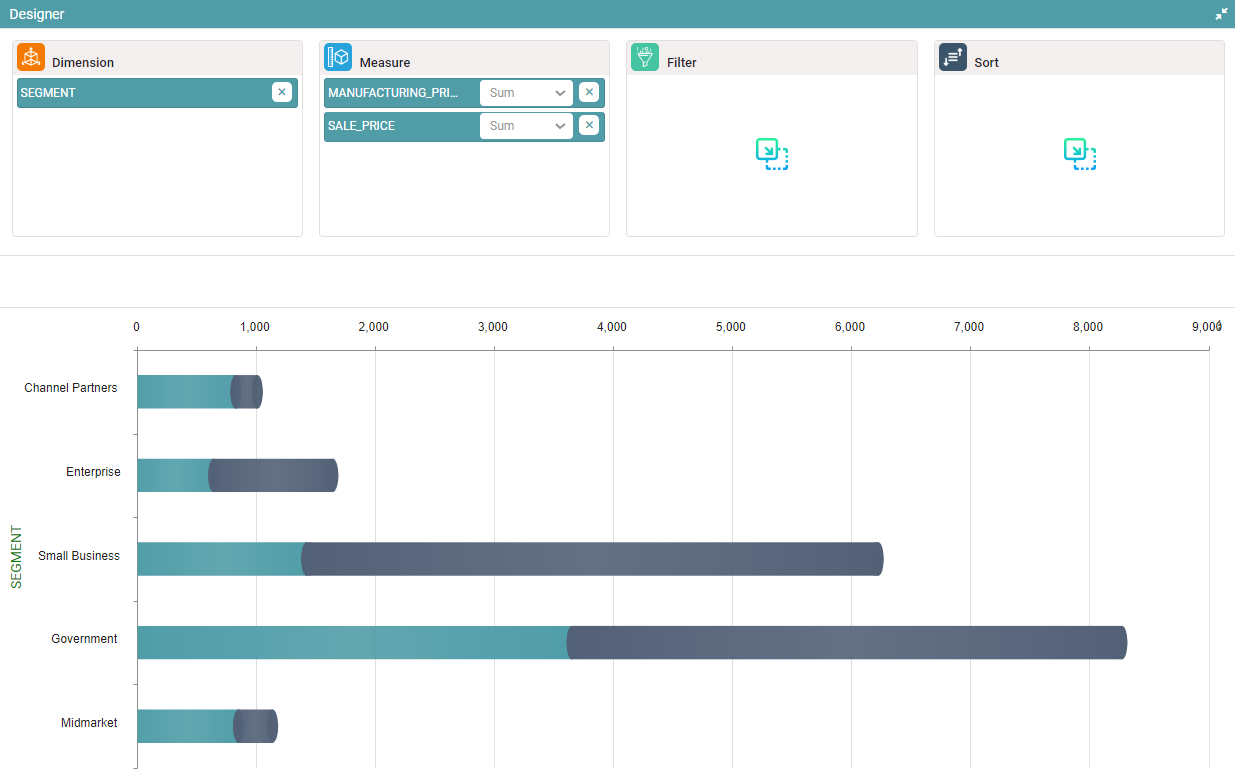Click the teal Midmarket bar segment
Screen dimensions: 1235x775
click(186, 726)
